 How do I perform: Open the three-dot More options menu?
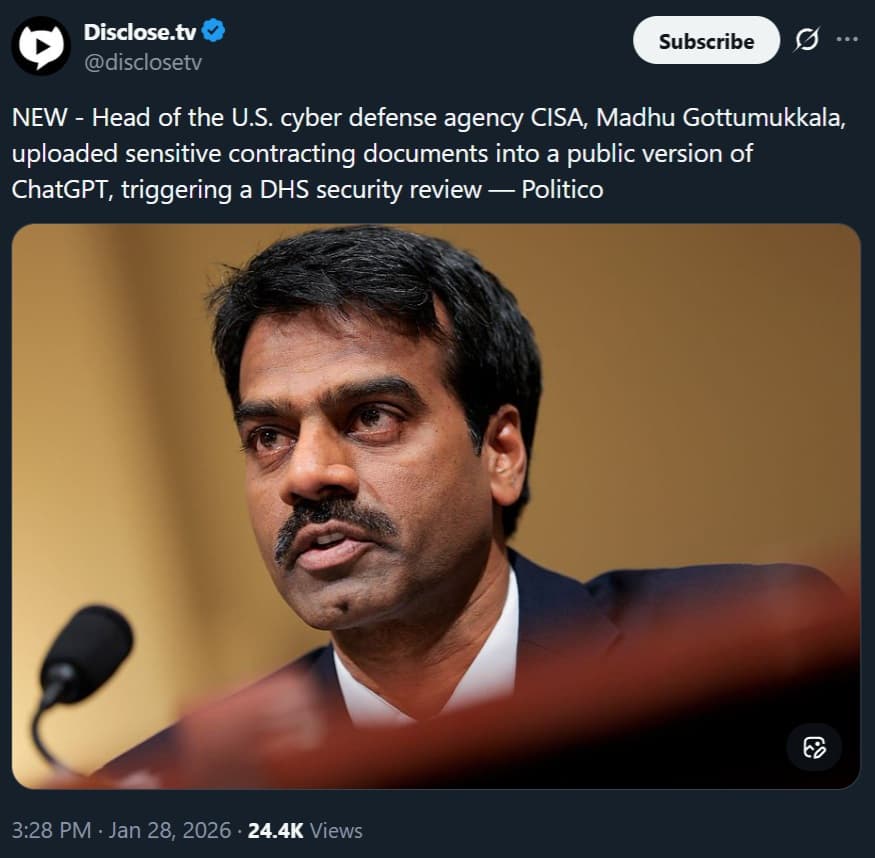847,40
